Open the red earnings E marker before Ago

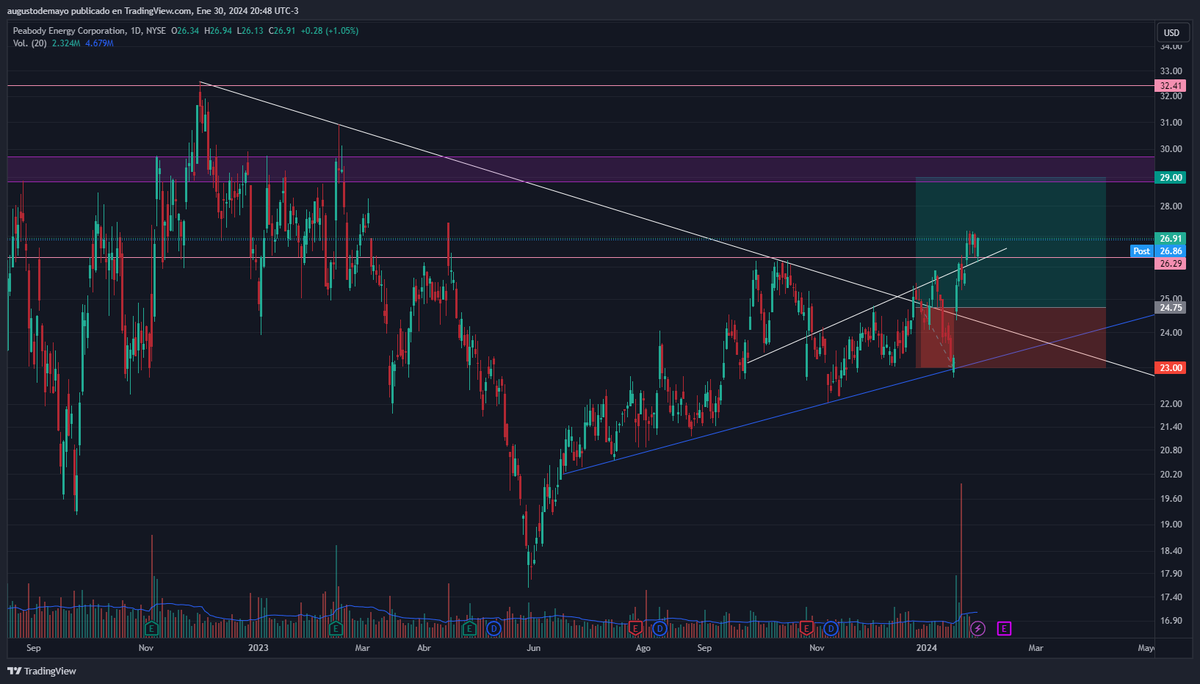(x=635, y=628)
